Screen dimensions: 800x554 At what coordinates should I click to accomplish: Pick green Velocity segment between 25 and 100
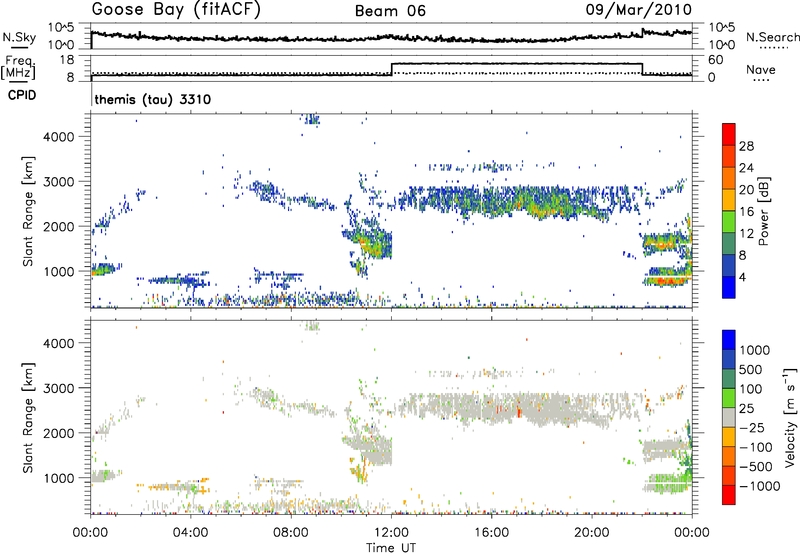729,398
